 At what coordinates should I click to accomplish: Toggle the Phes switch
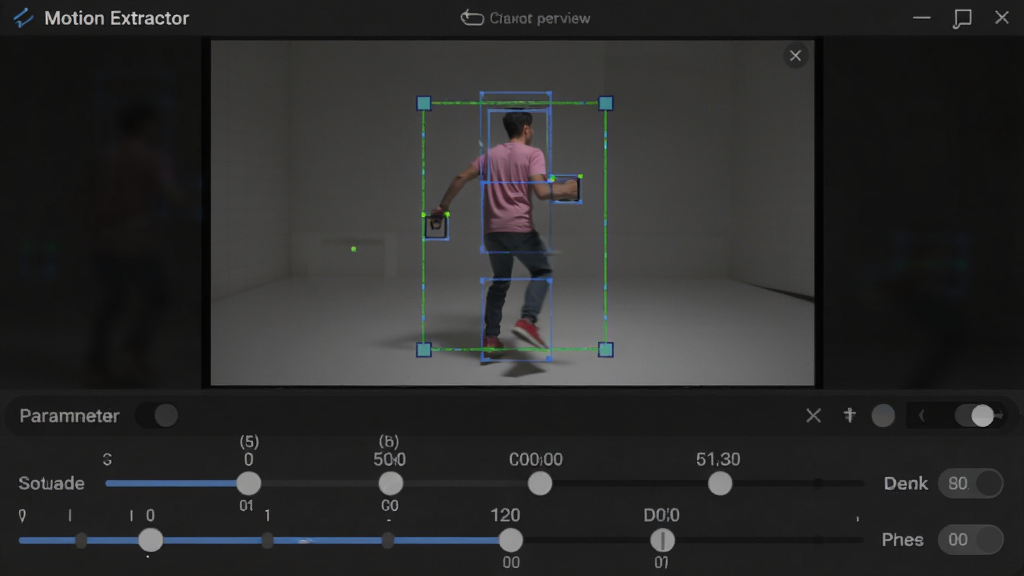point(970,539)
